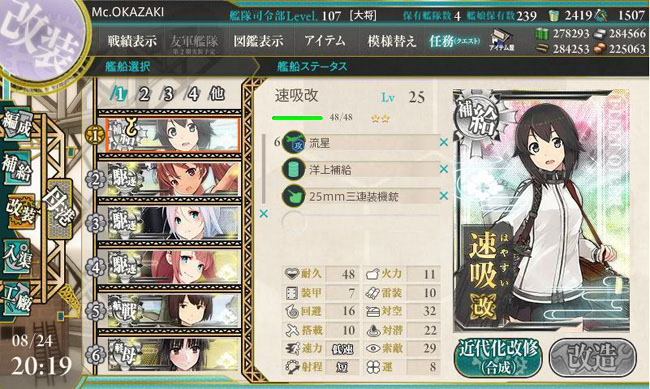Remove the 25mm三連装機銃 equipment with X
The width and height of the screenshot is (650, 389).
pyautogui.click(x=444, y=196)
